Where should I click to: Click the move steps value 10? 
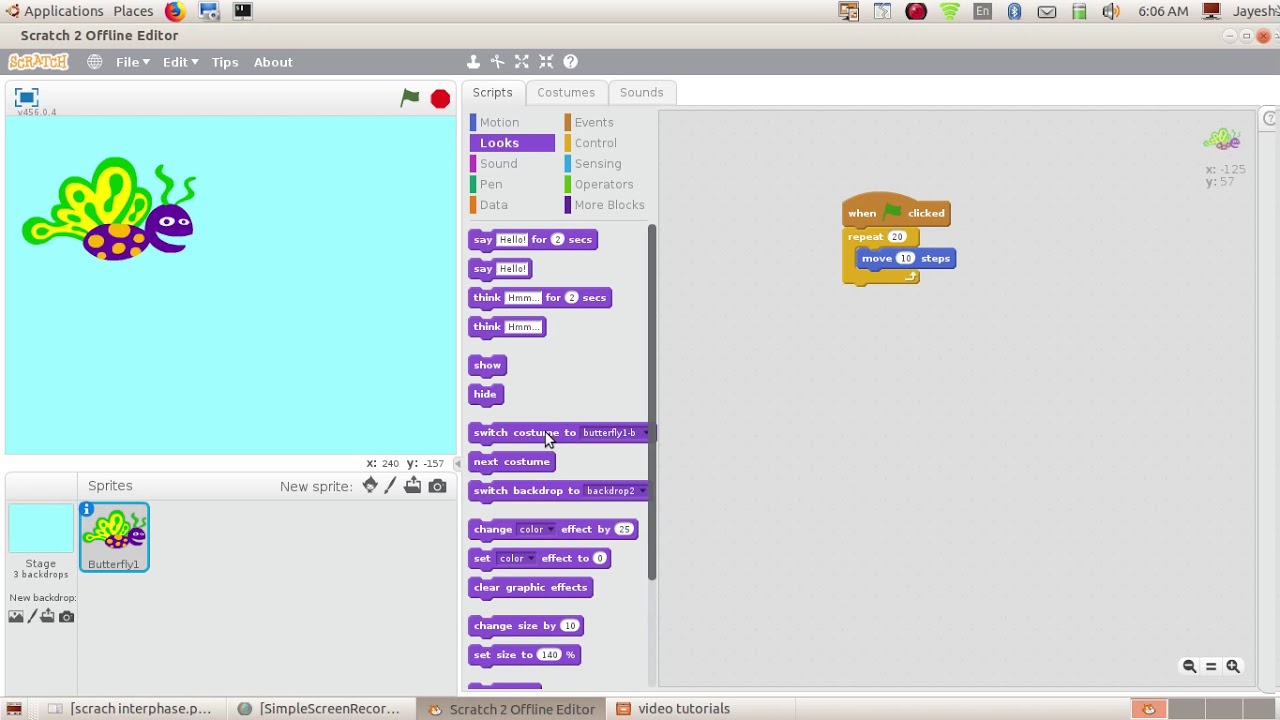pos(905,258)
